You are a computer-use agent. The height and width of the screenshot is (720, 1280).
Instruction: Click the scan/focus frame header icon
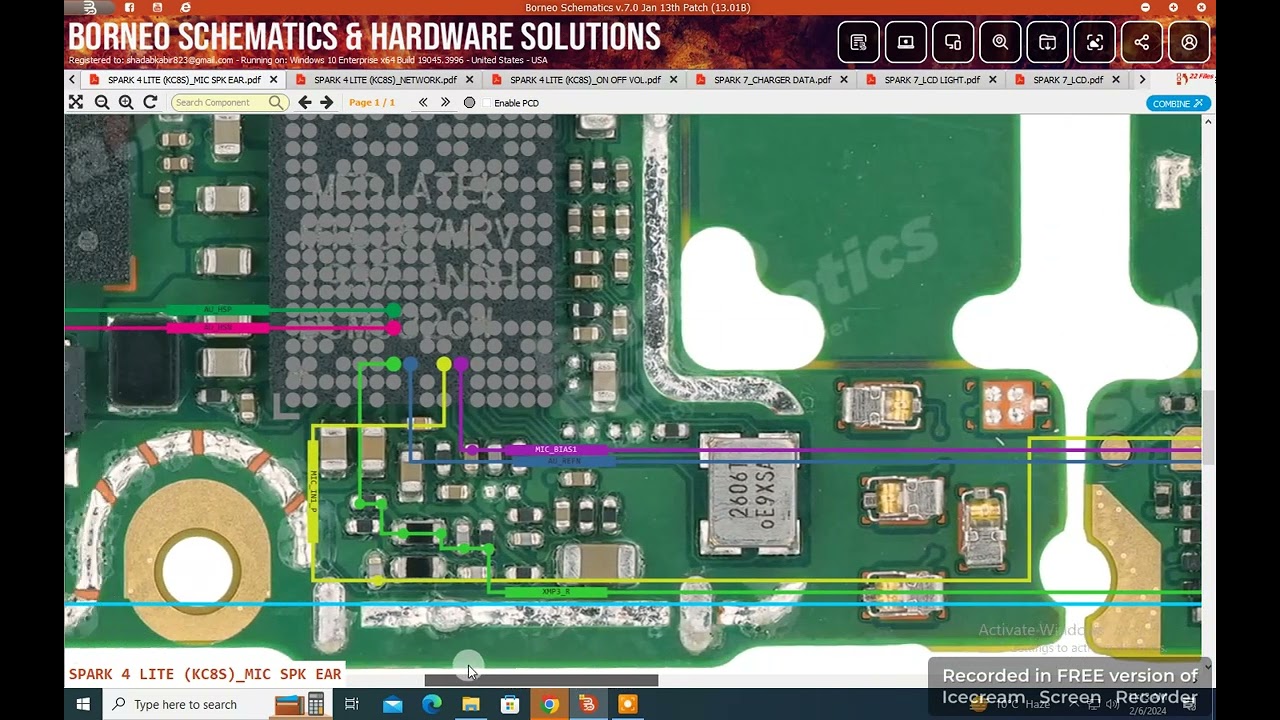point(1095,43)
